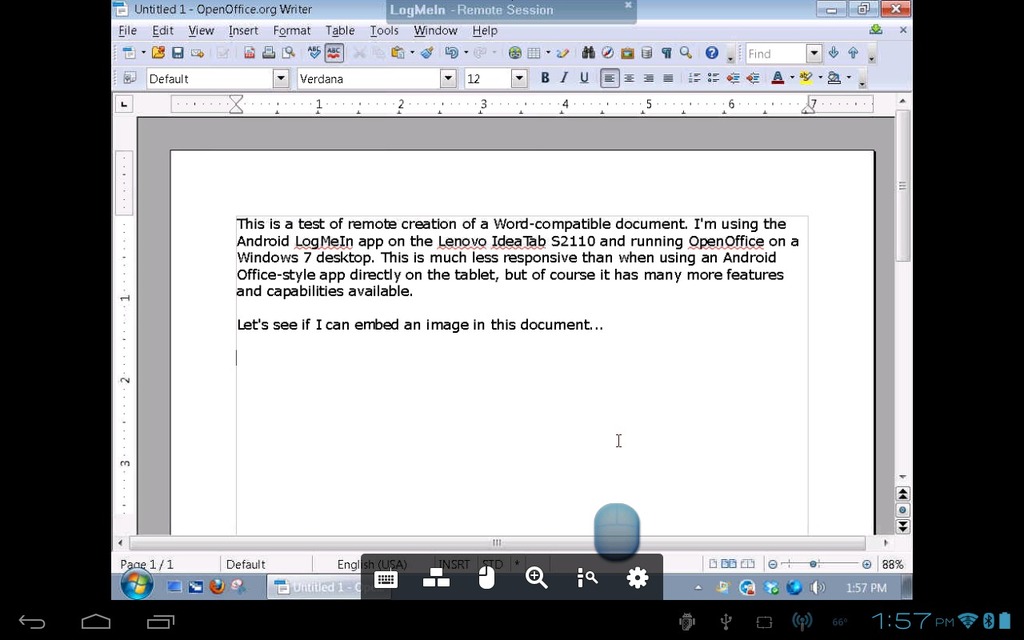1024x640 pixels.
Task: Align text left
Action: point(609,78)
